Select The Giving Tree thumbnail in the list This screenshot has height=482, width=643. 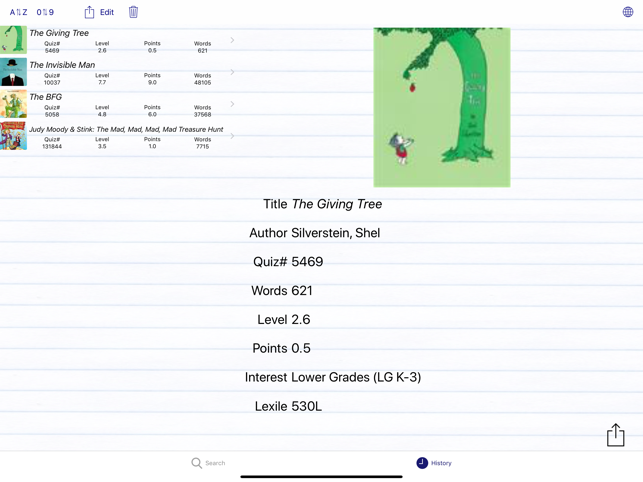click(x=14, y=40)
